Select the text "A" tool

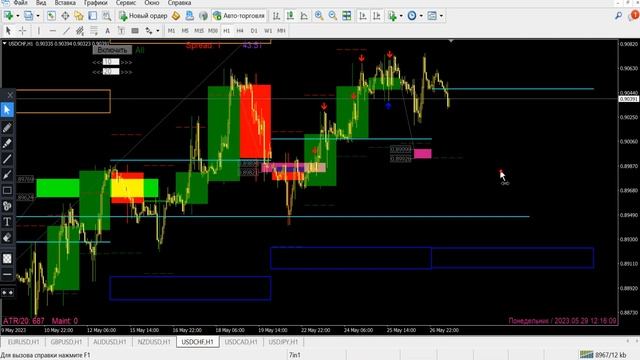coord(107,31)
